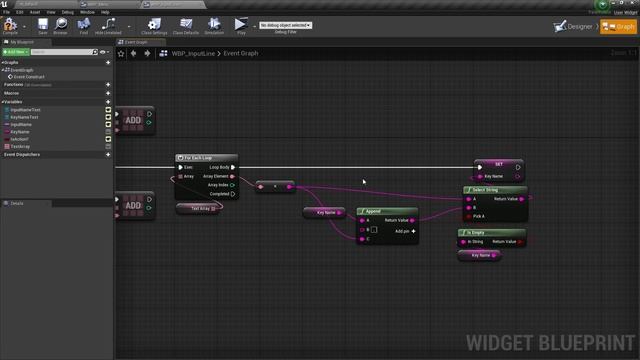Add new variable with plus icon

click(x=108, y=102)
